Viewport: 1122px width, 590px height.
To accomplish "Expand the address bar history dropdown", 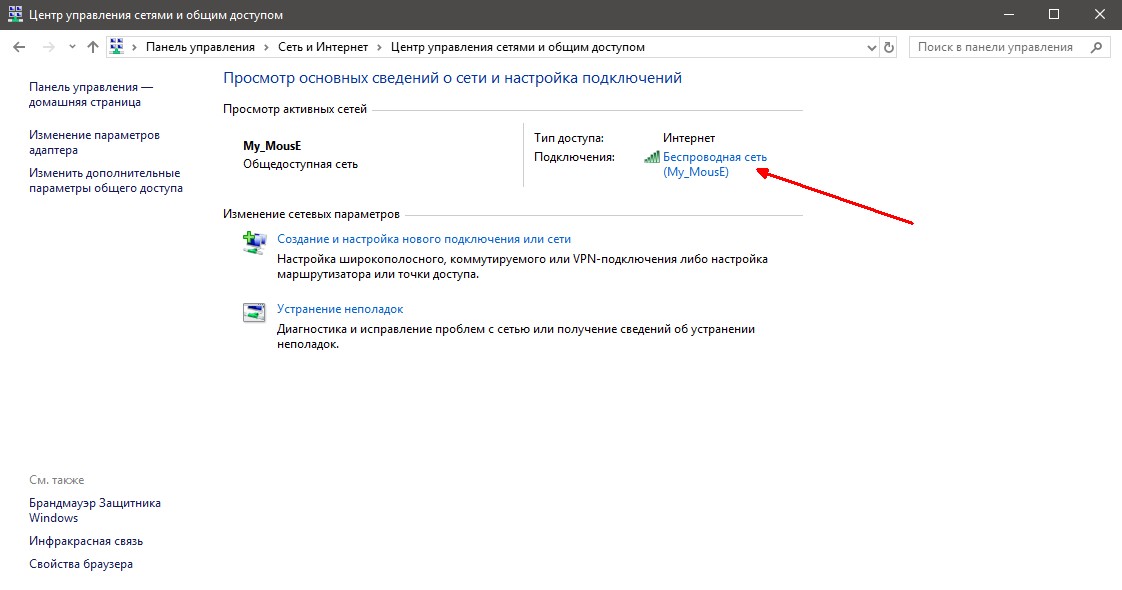I will [870, 47].
